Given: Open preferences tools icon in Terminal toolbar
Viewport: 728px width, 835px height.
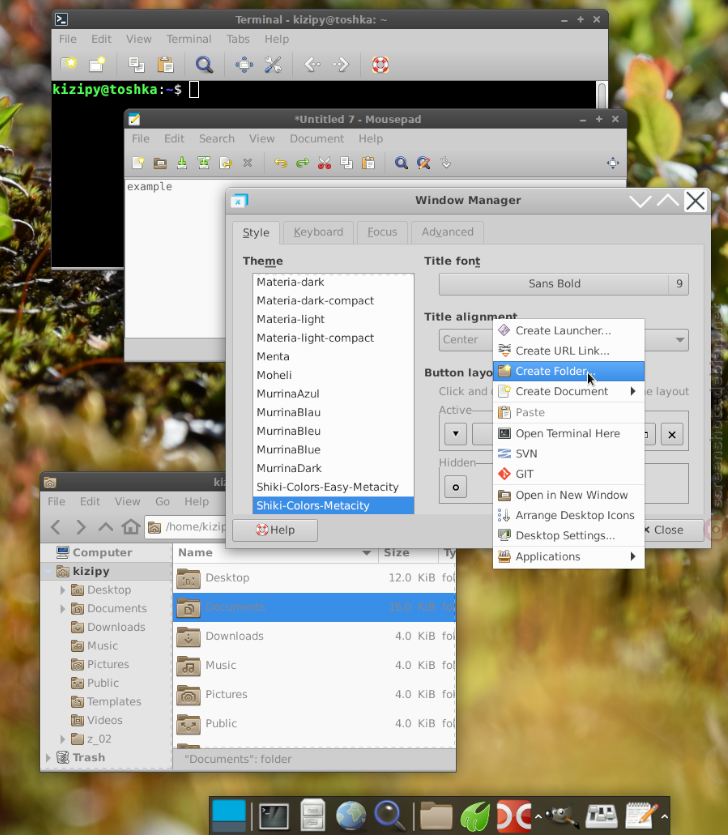Looking at the screenshot, I should click(273, 64).
